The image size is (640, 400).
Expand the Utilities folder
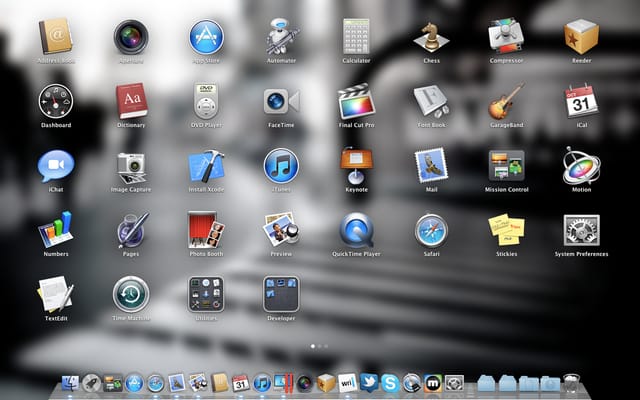pyautogui.click(x=206, y=294)
